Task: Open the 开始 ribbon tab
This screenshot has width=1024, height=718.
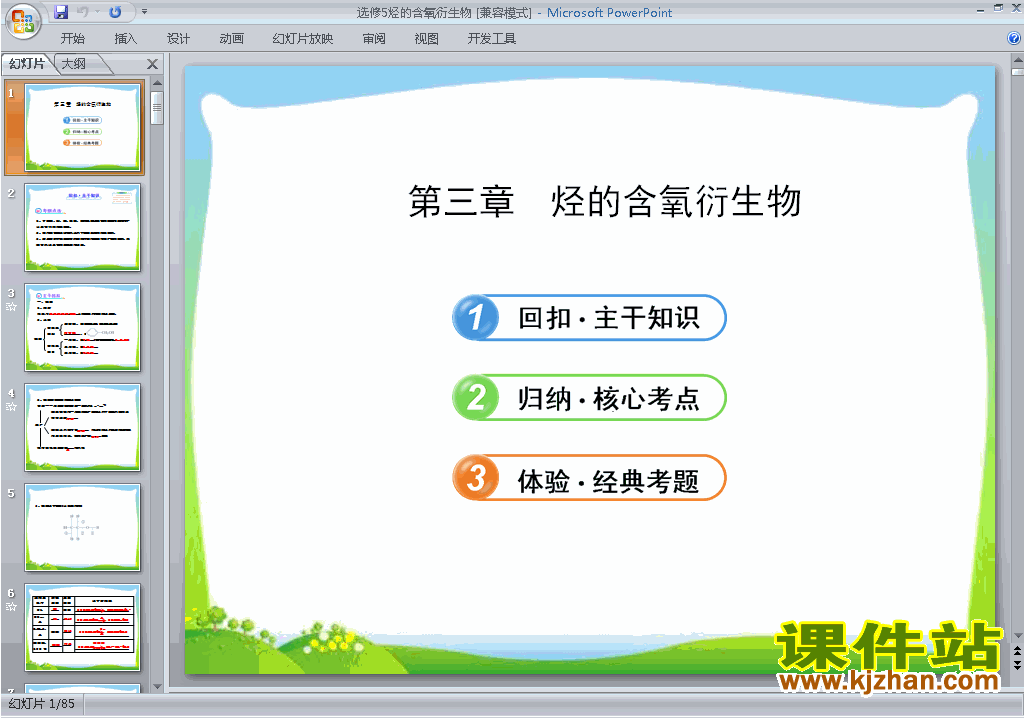Action: (72, 39)
